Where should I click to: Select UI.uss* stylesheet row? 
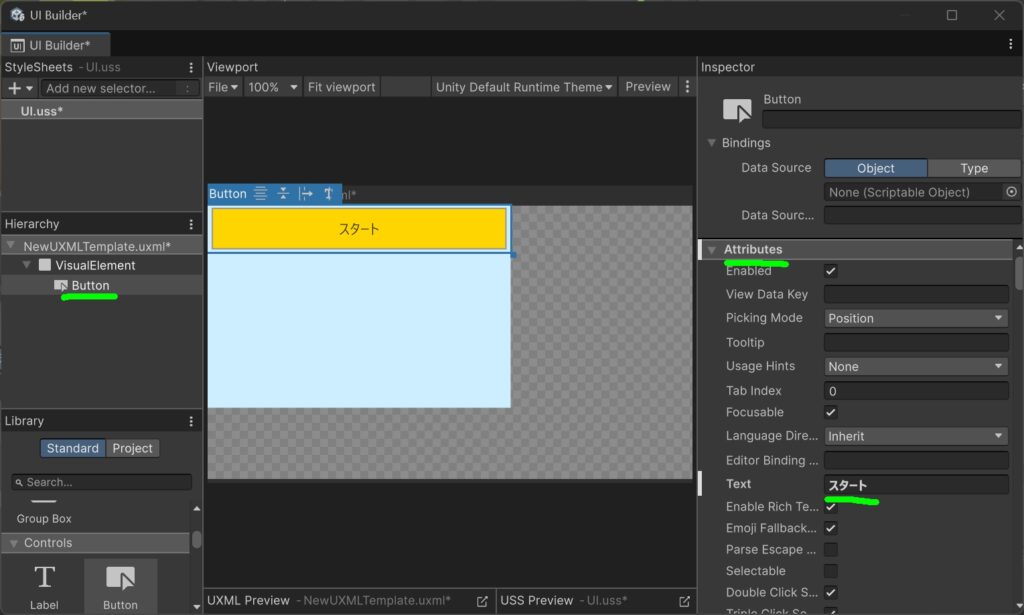tap(102, 111)
